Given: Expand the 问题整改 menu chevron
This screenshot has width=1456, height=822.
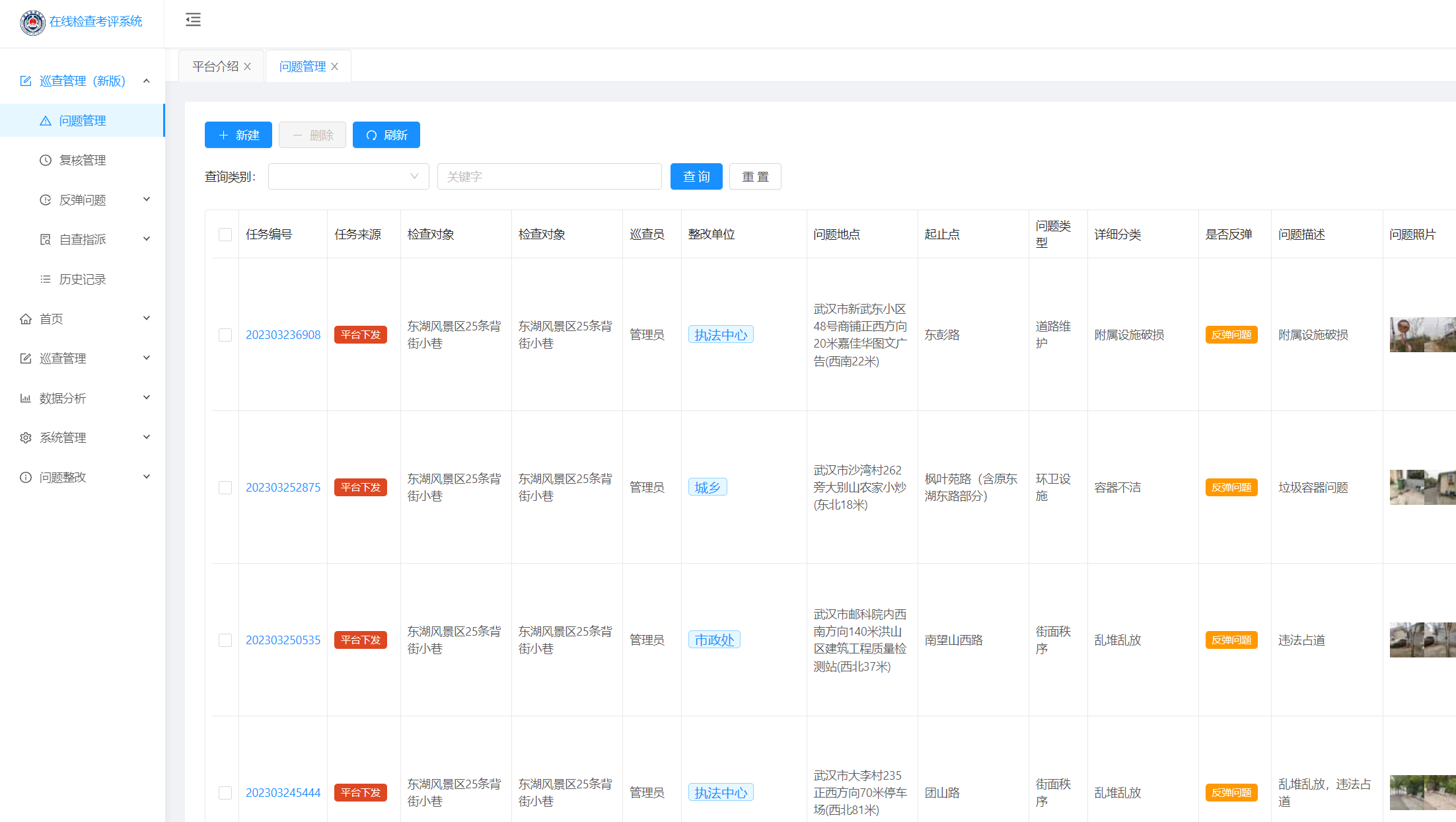Looking at the screenshot, I should (147, 477).
